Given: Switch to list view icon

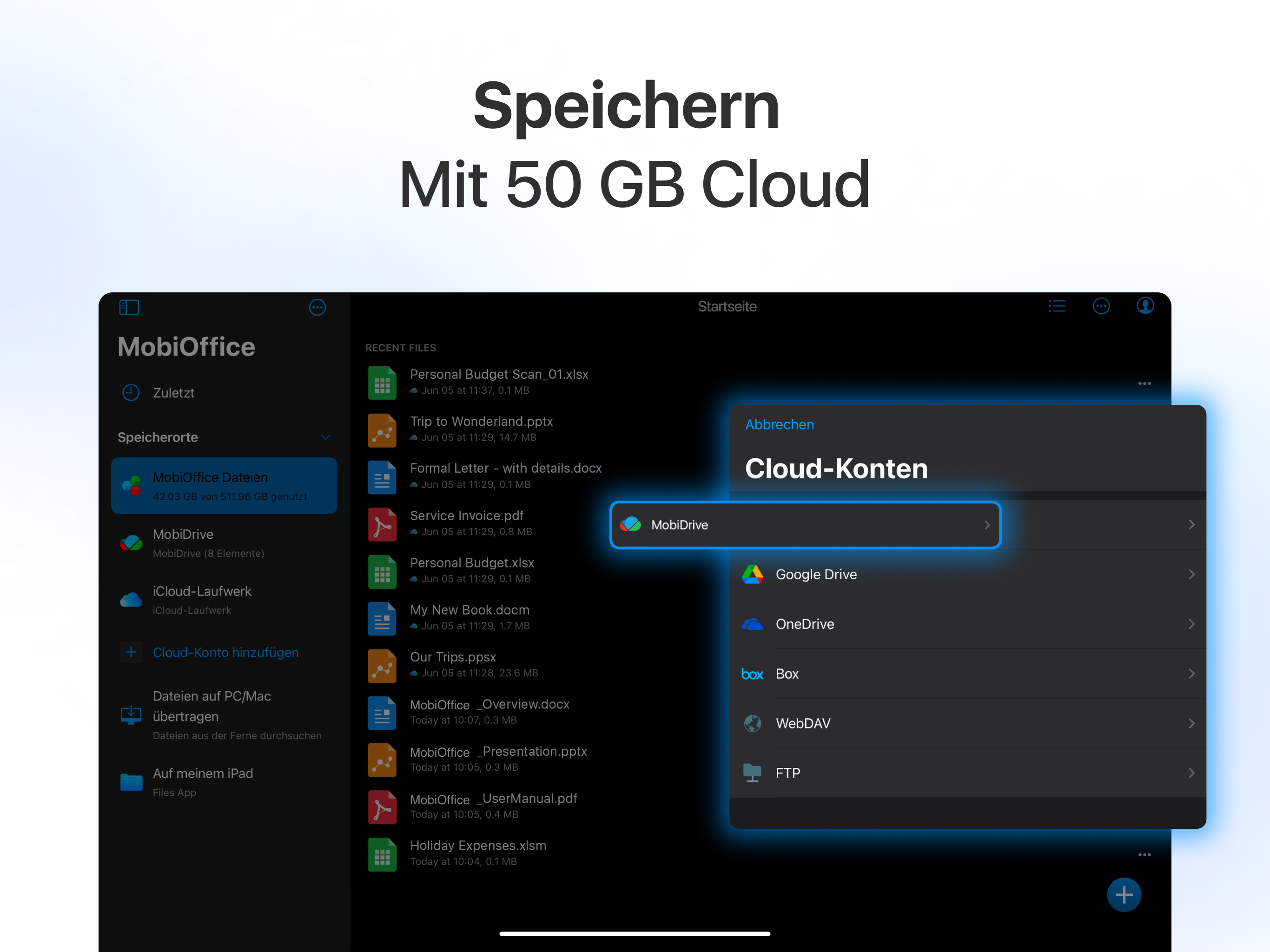Looking at the screenshot, I should coord(1057,306).
